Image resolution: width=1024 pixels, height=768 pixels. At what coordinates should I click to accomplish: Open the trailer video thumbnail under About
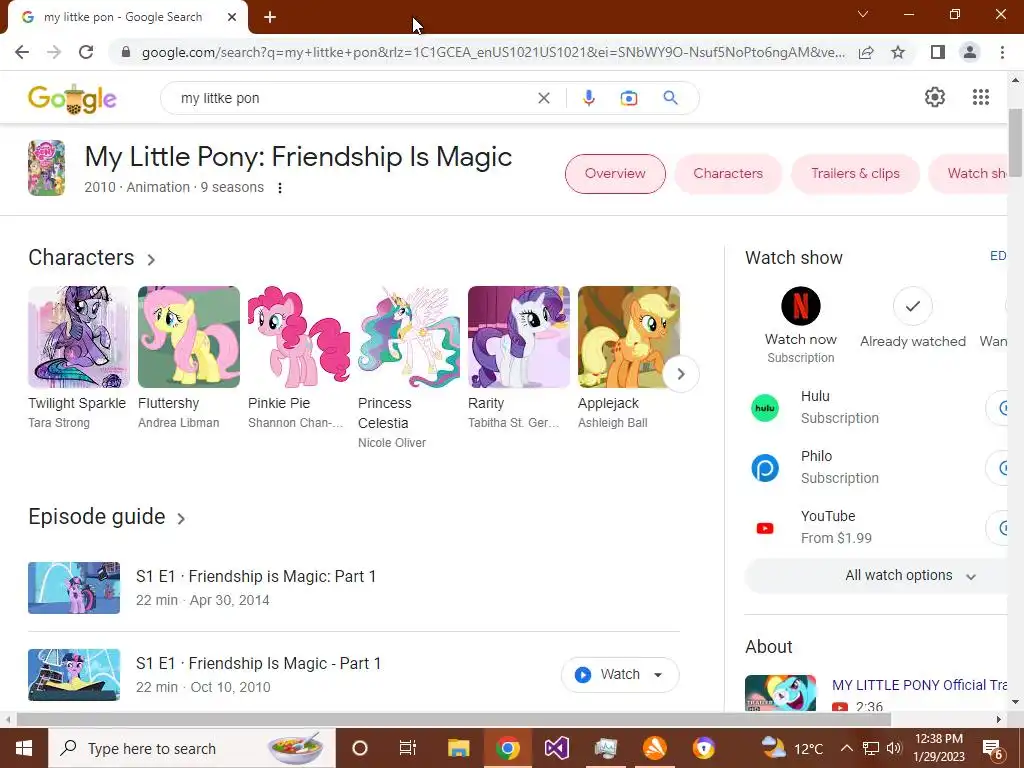[780, 693]
